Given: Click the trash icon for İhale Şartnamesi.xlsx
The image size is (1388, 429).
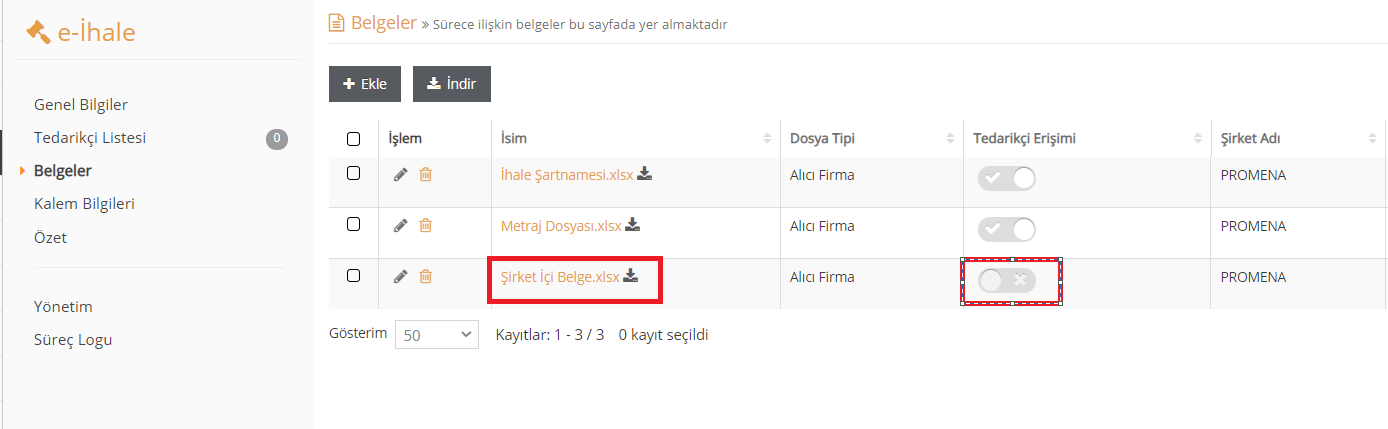Looking at the screenshot, I should click(x=425, y=175).
